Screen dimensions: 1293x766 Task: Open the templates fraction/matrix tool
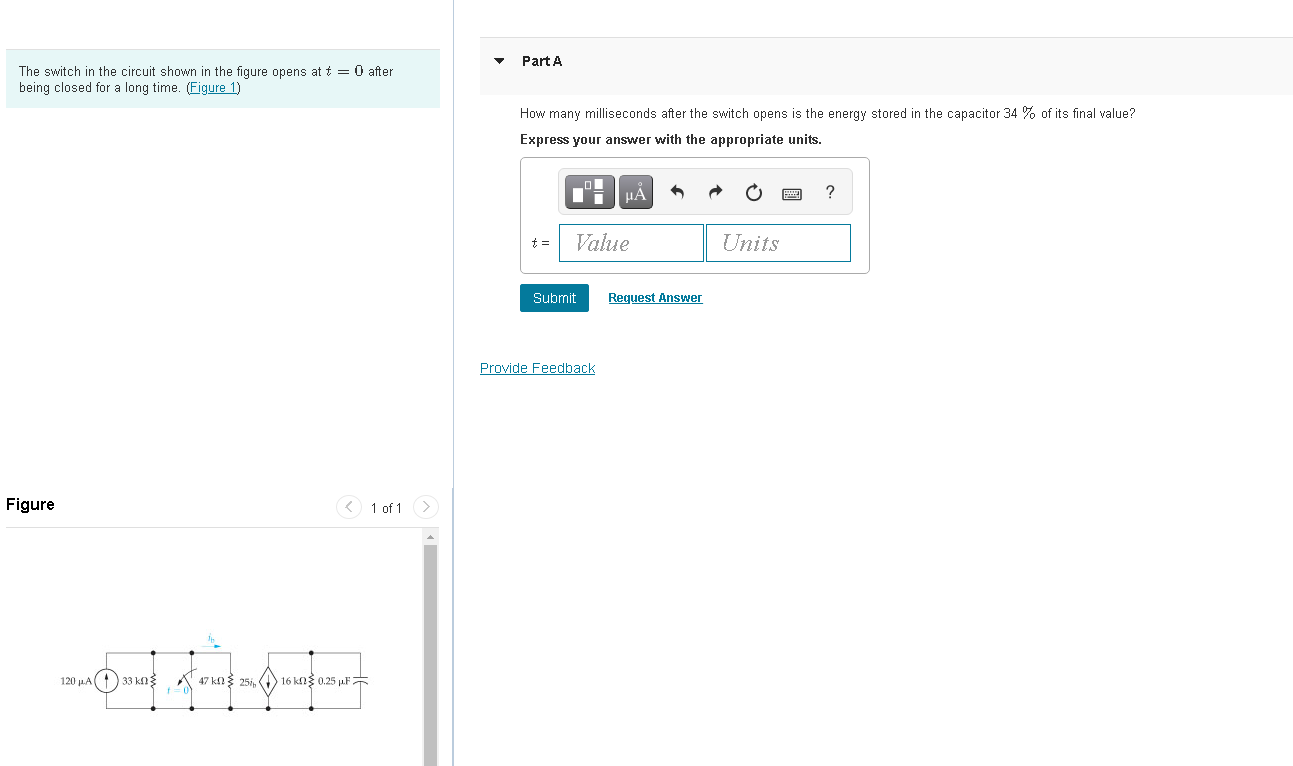pyautogui.click(x=590, y=191)
